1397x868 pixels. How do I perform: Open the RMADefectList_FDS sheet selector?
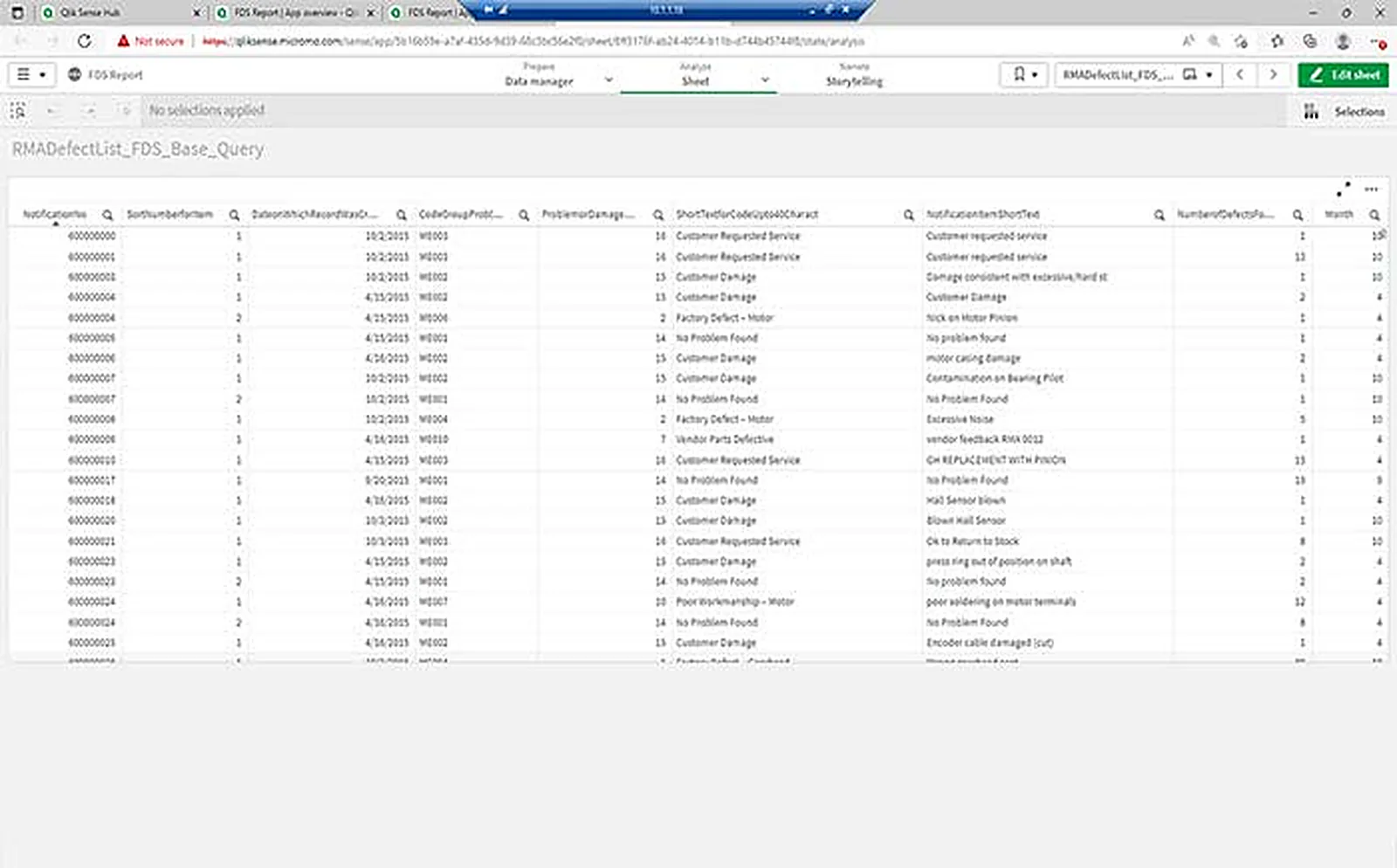[x=1138, y=75]
